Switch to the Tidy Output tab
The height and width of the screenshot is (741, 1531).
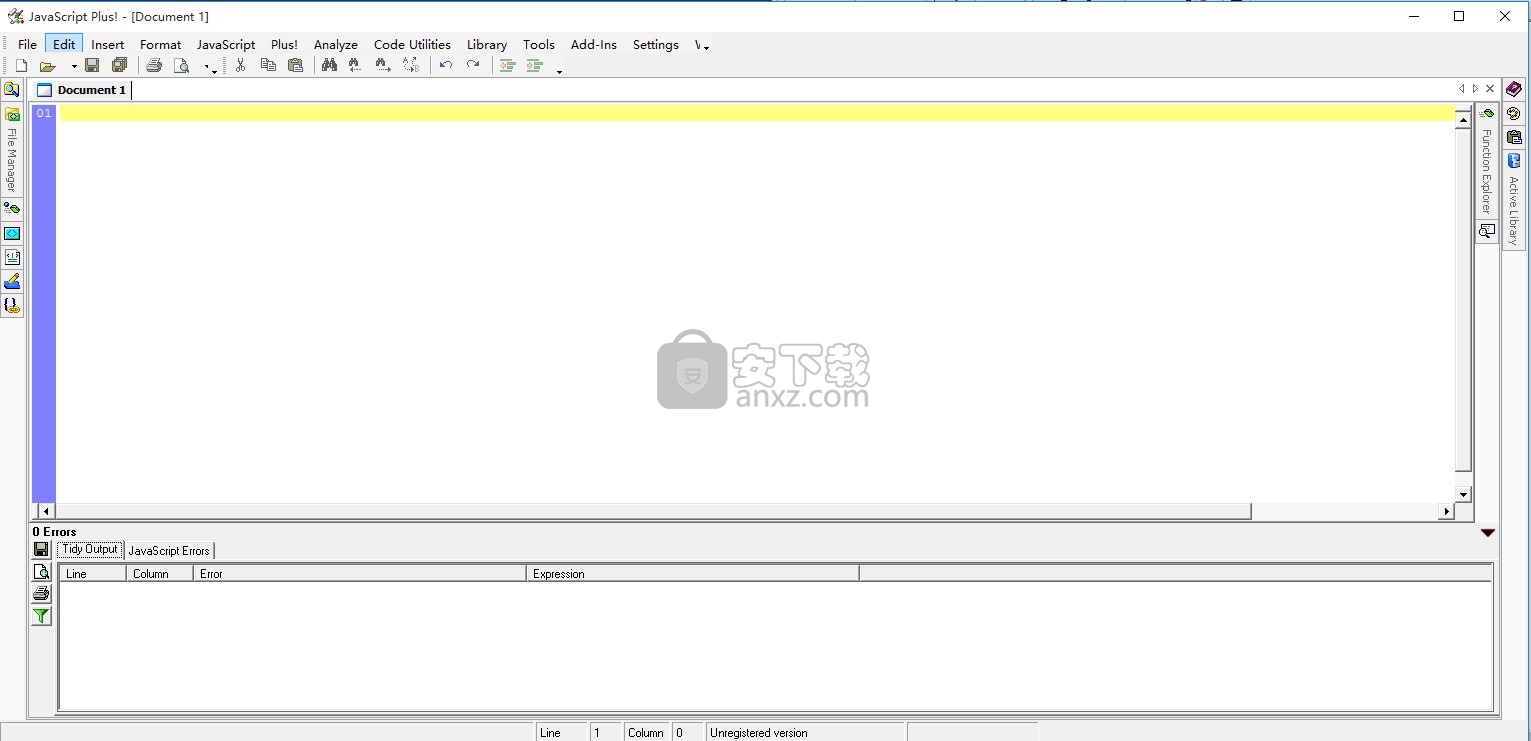[90, 549]
